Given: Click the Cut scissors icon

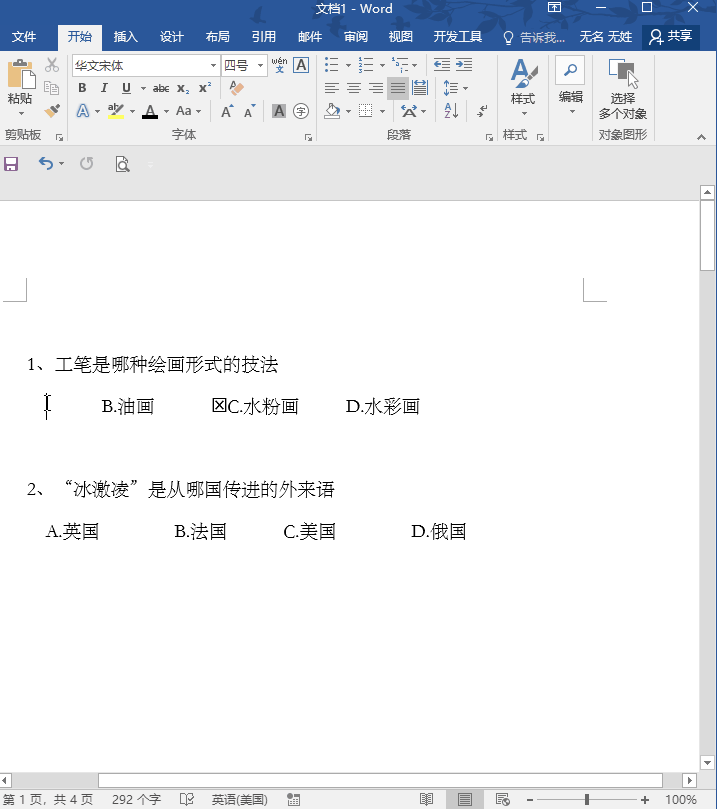Looking at the screenshot, I should [52, 65].
